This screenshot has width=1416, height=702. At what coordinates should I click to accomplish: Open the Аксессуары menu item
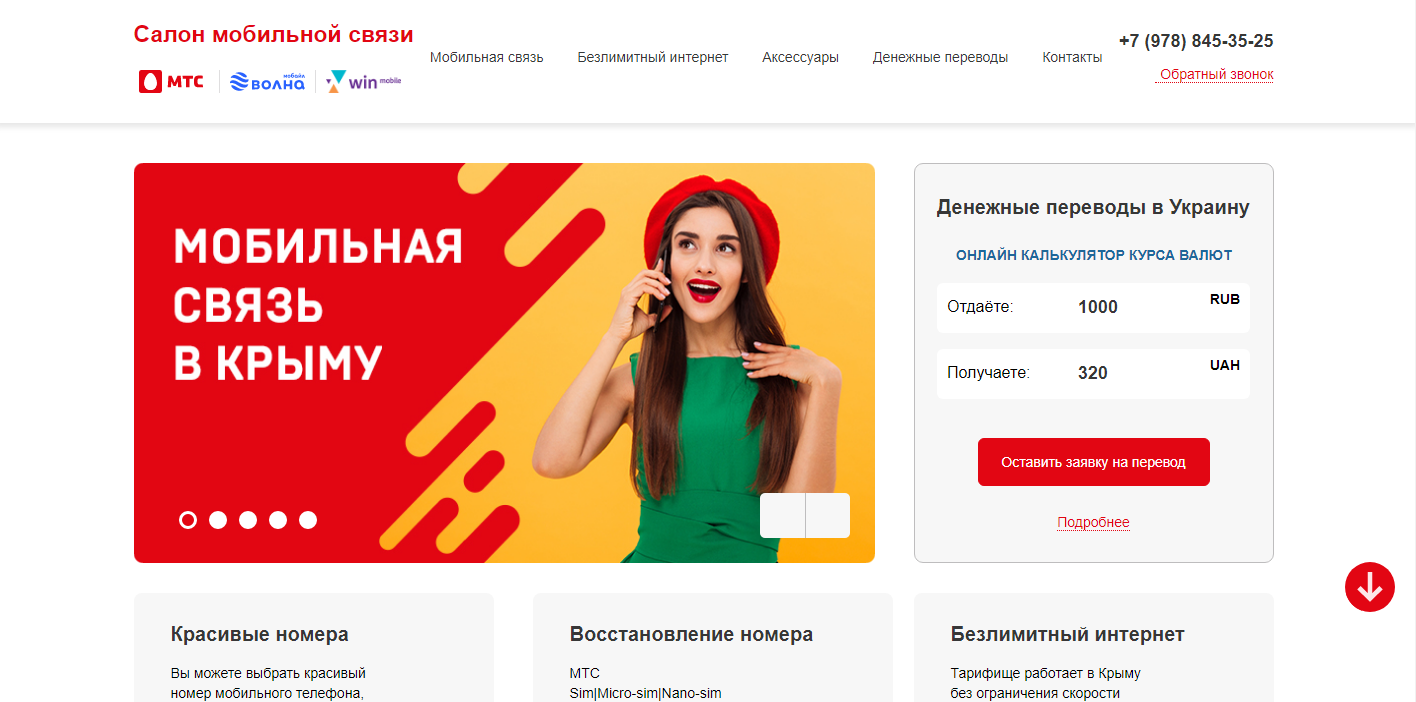pos(800,57)
